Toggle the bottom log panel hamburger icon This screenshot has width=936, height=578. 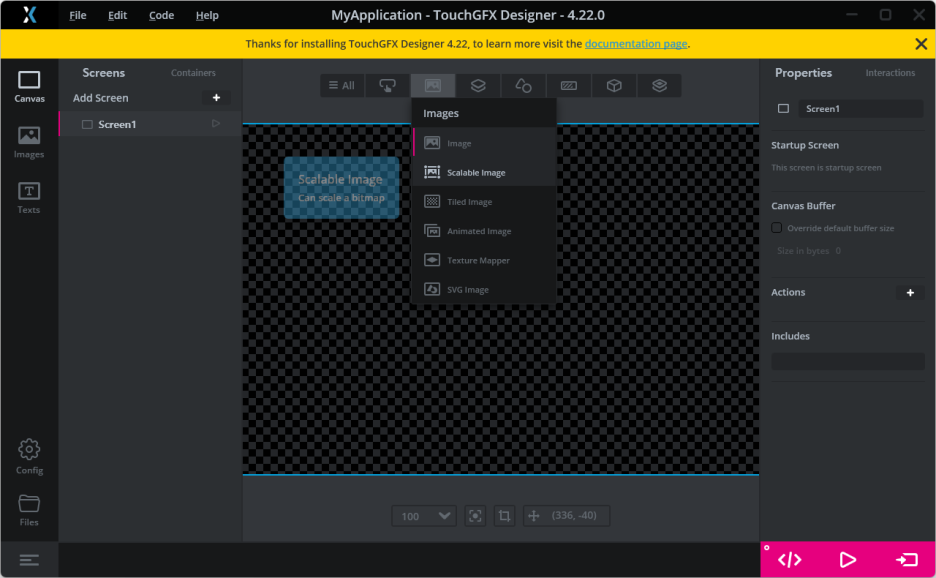pos(29,560)
